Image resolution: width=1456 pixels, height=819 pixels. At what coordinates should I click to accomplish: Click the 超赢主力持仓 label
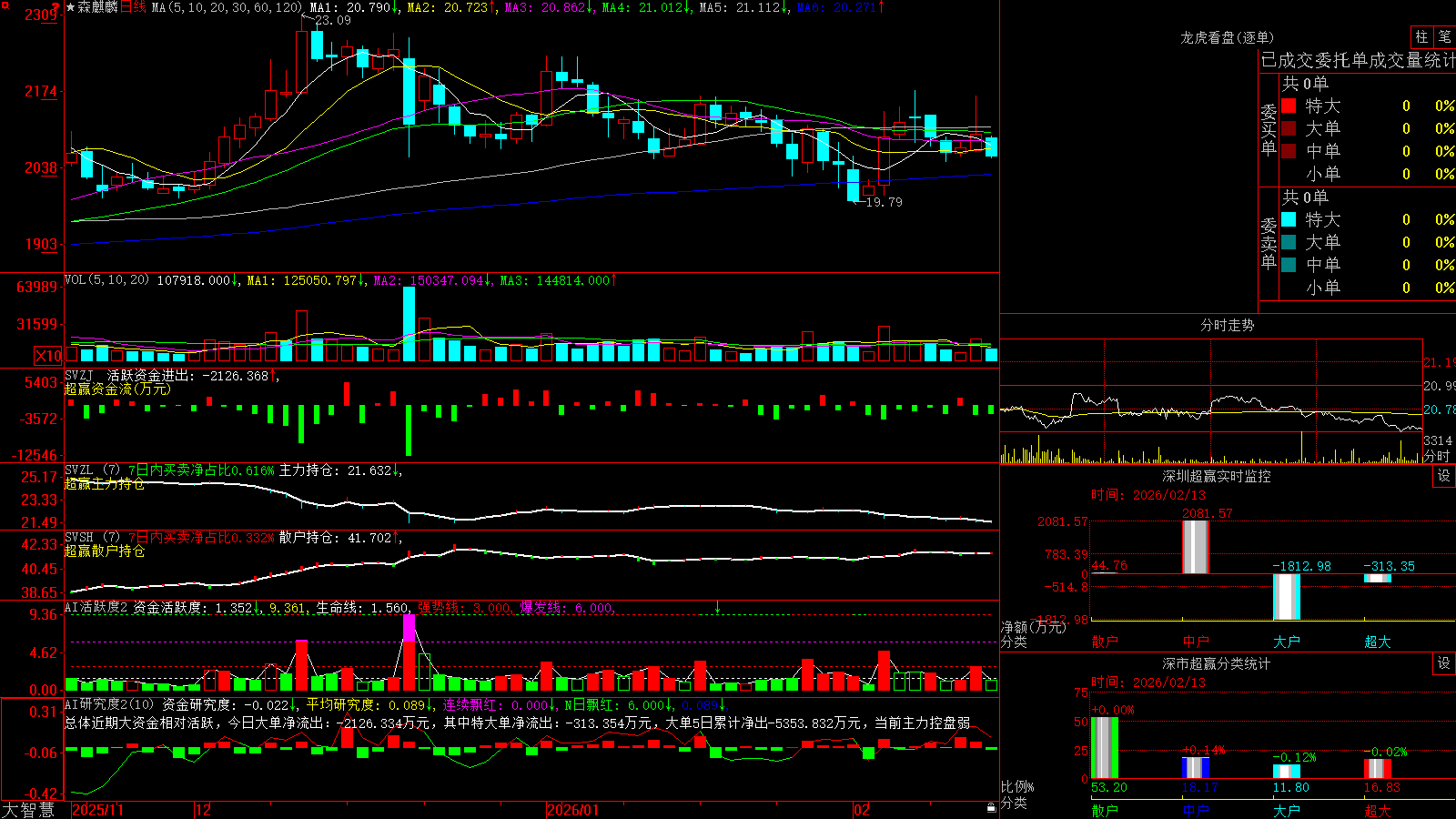pos(105,483)
